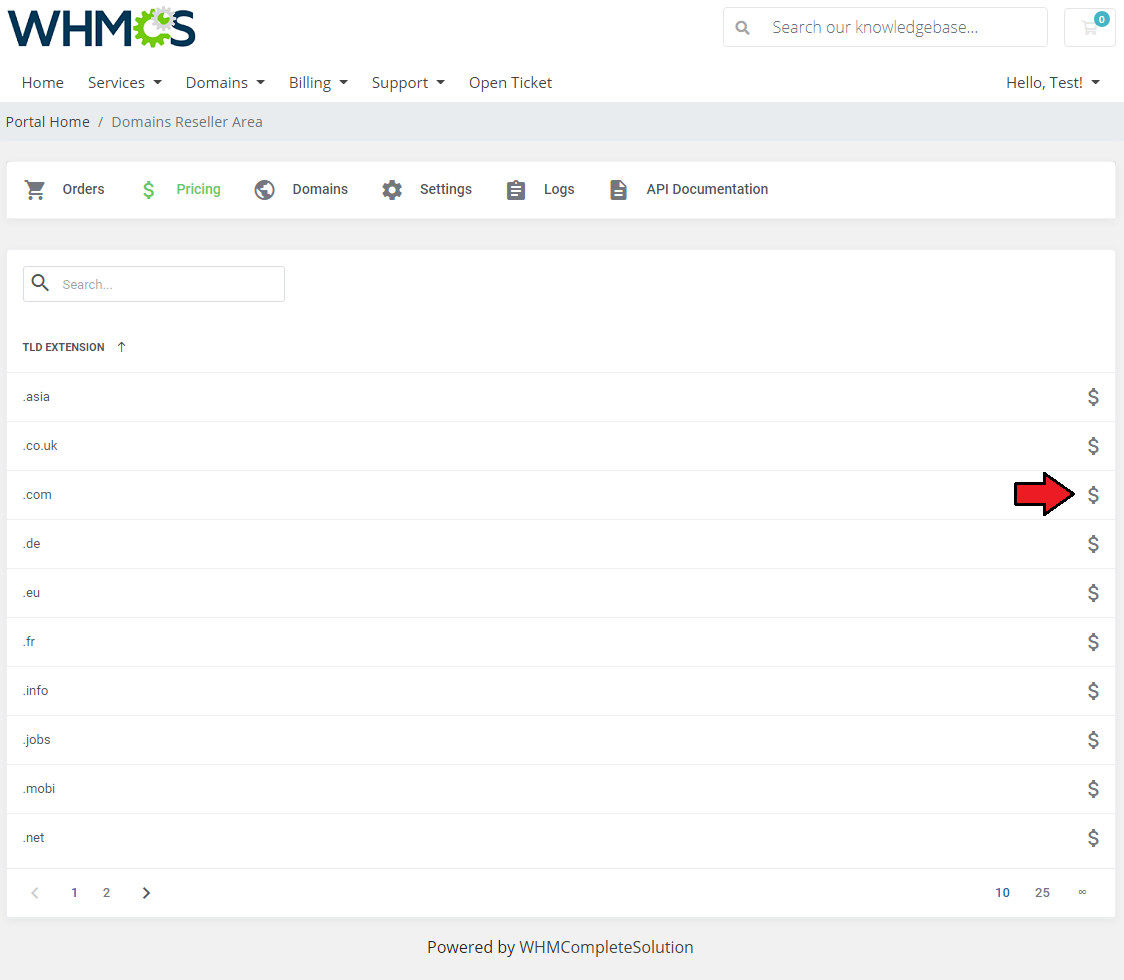
Task: Select the .asia row text
Action: 36,396
